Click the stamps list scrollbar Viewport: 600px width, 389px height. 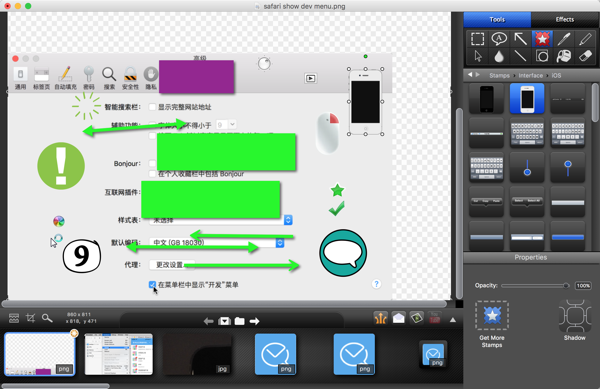point(595,103)
